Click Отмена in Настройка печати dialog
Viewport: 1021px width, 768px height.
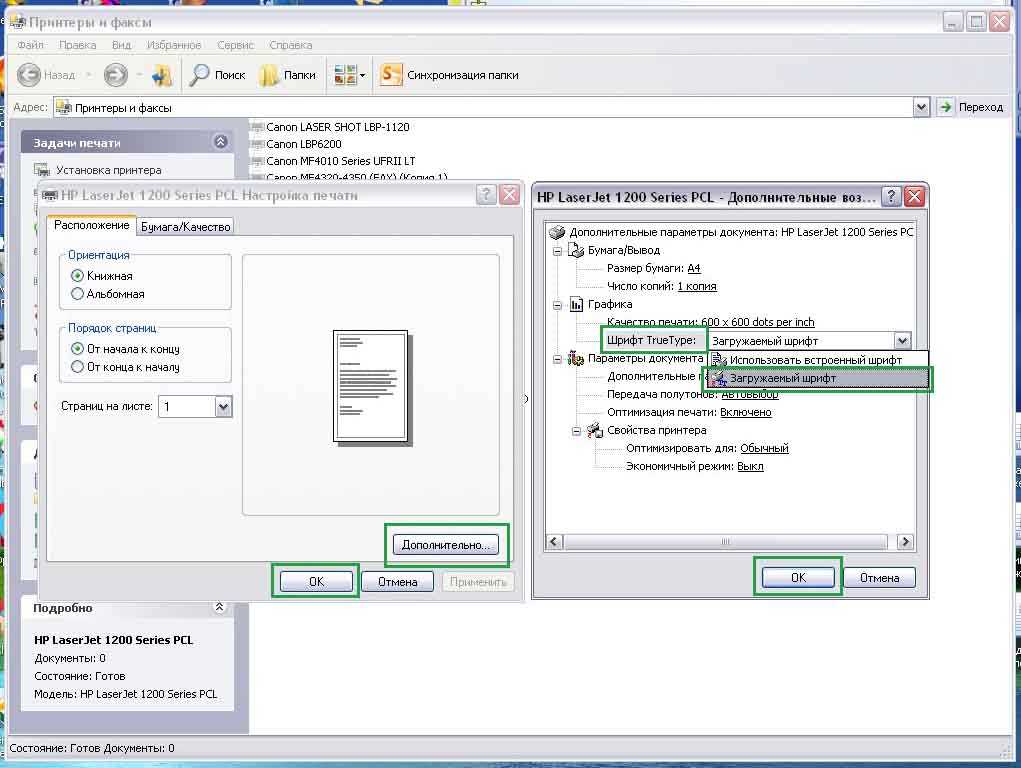click(397, 581)
